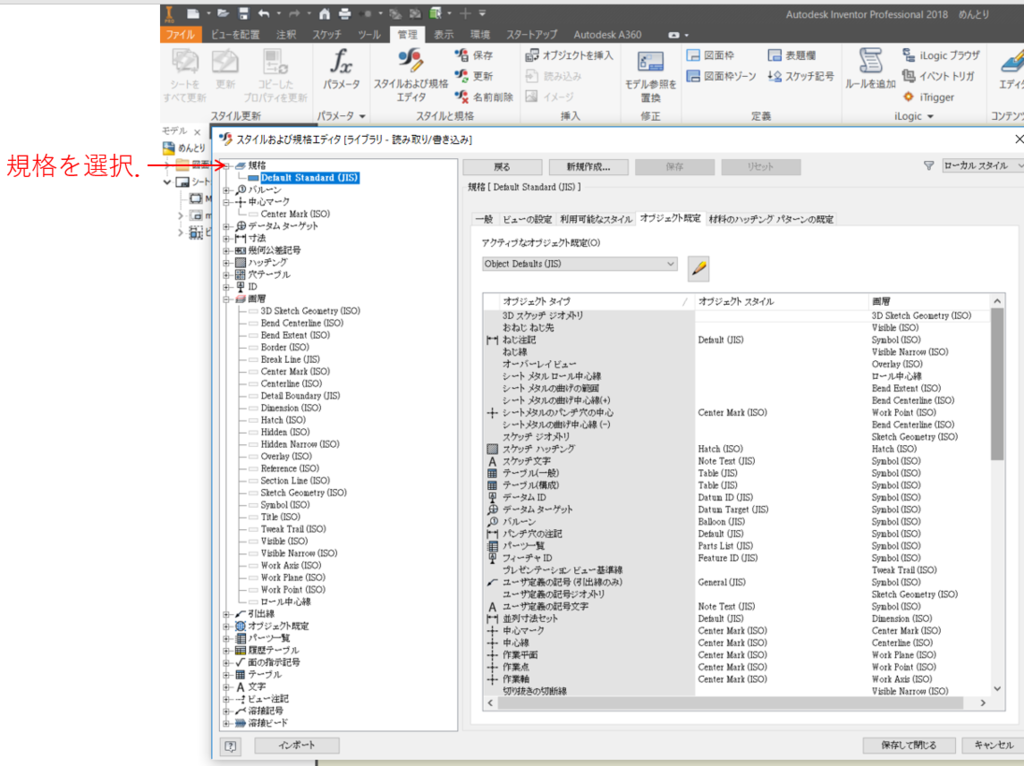Open the Object Defaults (JIS) combo box

[x=579, y=264]
